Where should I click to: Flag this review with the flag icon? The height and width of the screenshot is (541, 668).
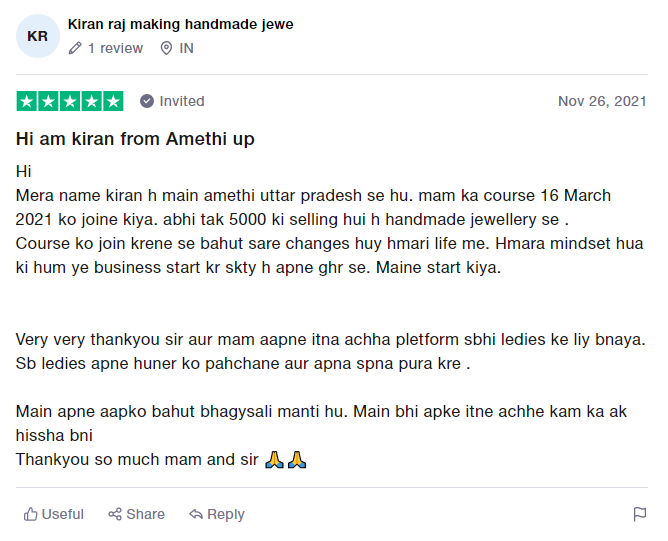639,514
